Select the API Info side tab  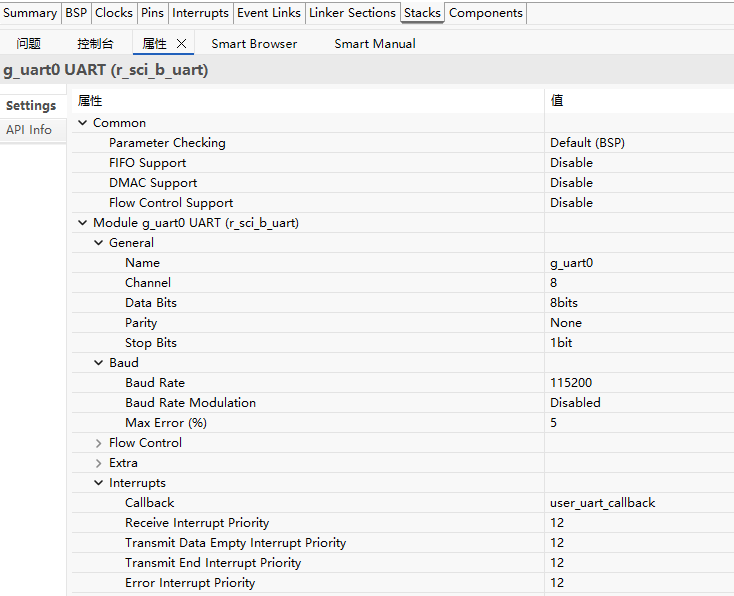point(29,130)
